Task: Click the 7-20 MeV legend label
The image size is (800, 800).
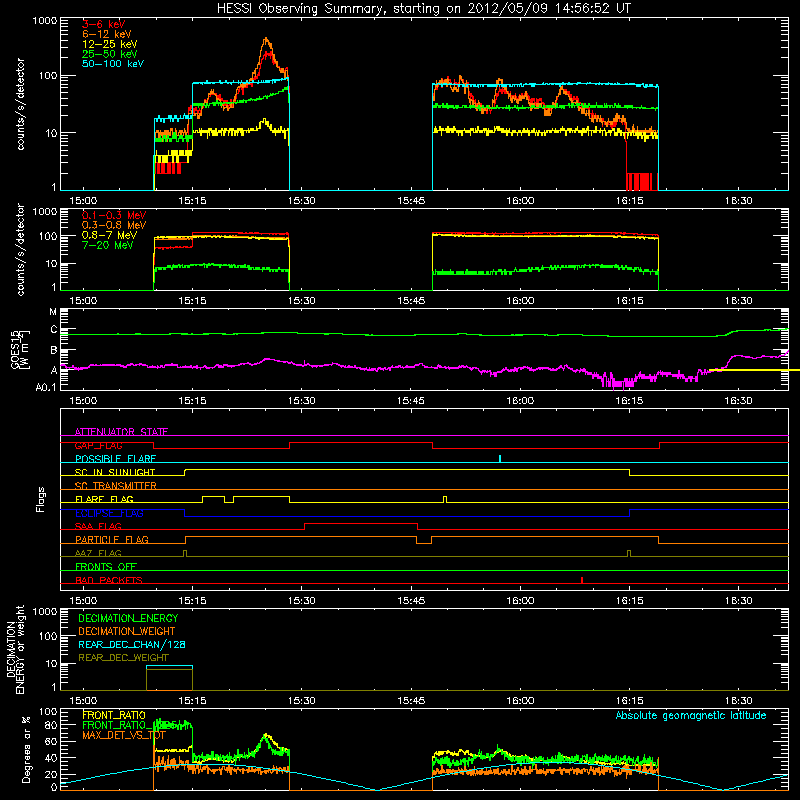Action: 107,245
